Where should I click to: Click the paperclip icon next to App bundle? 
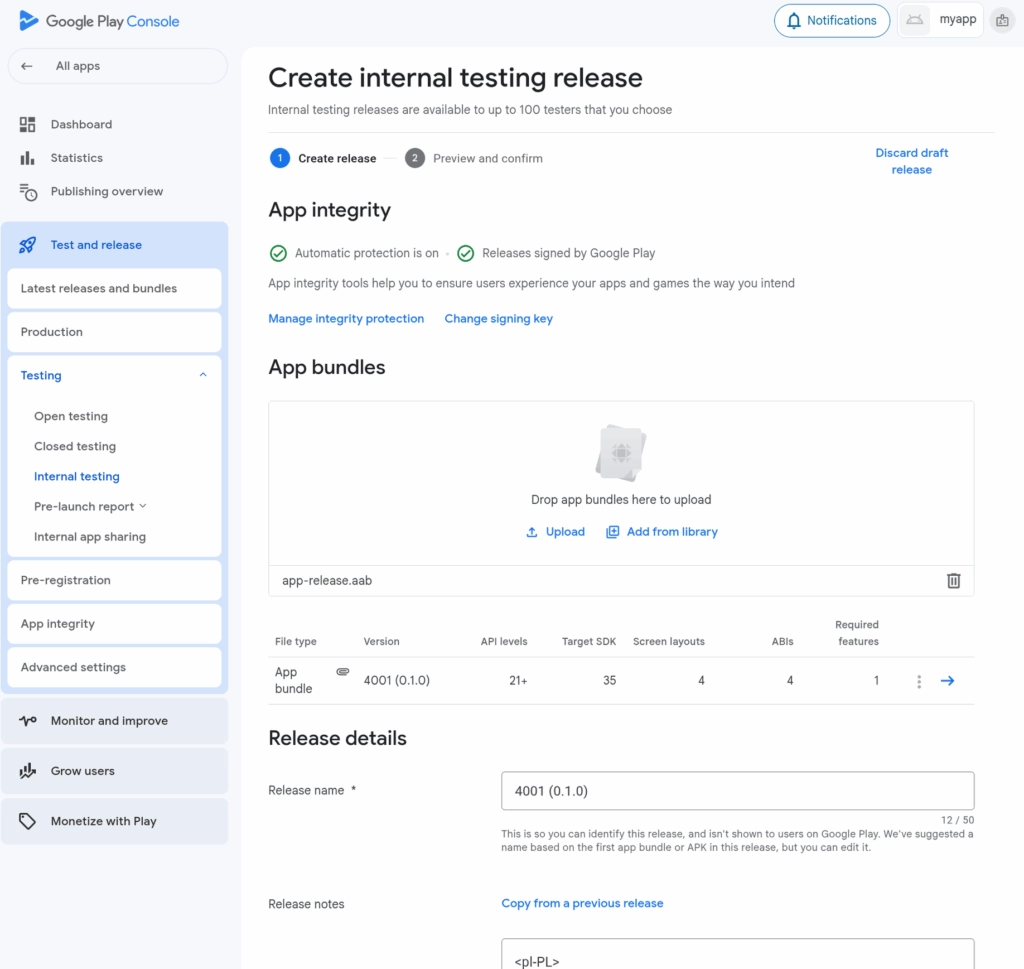342,672
